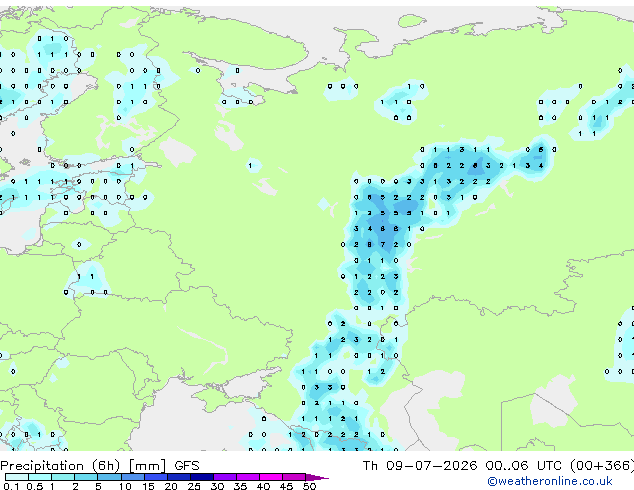This screenshot has height=490, width=634.
Task: Click the '[mm]' unit label
Action: 147,466
